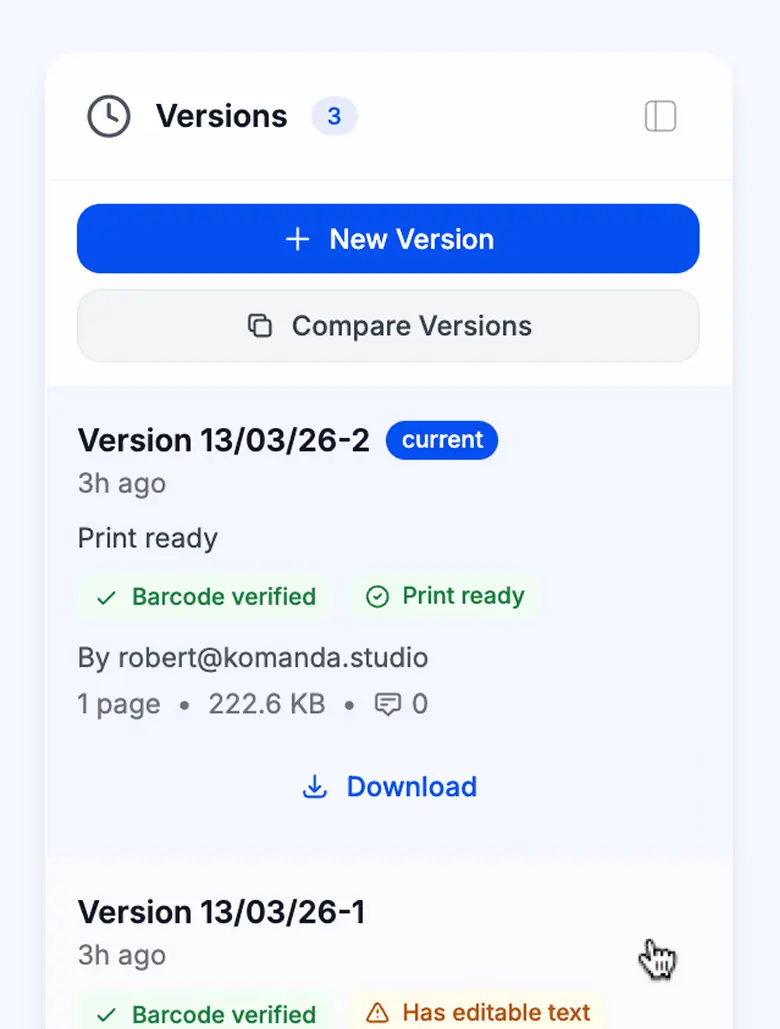780x1029 pixels.
Task: Select the Versions heading
Action: 221,116
